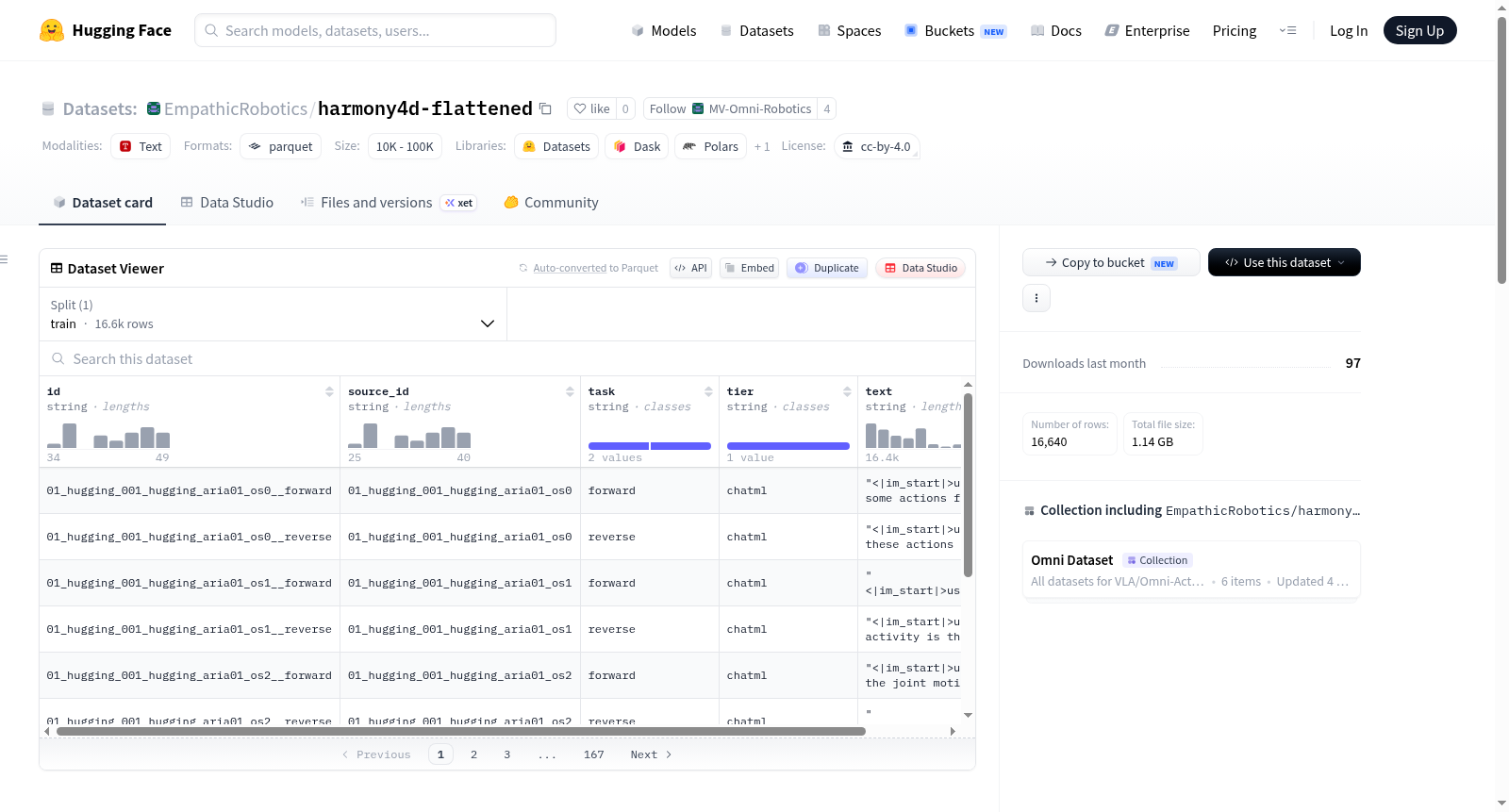Open the Buckets menu item

955,30
